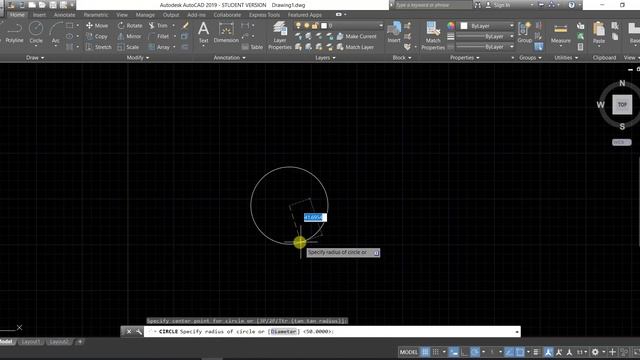The width and height of the screenshot is (640, 360).
Task: Click the Match Layer button
Action: (x=355, y=47)
